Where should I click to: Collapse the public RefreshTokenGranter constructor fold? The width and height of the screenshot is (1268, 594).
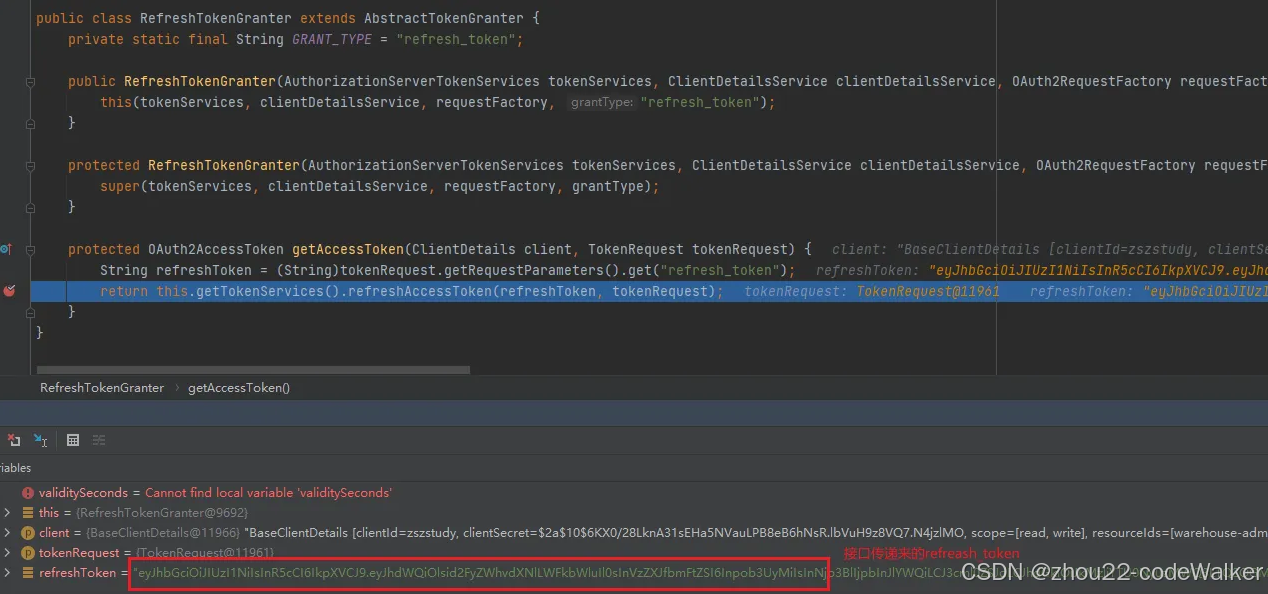[x=30, y=82]
